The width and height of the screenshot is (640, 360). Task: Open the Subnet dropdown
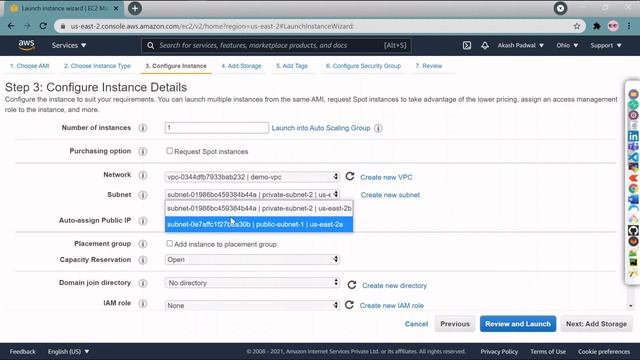click(x=252, y=195)
